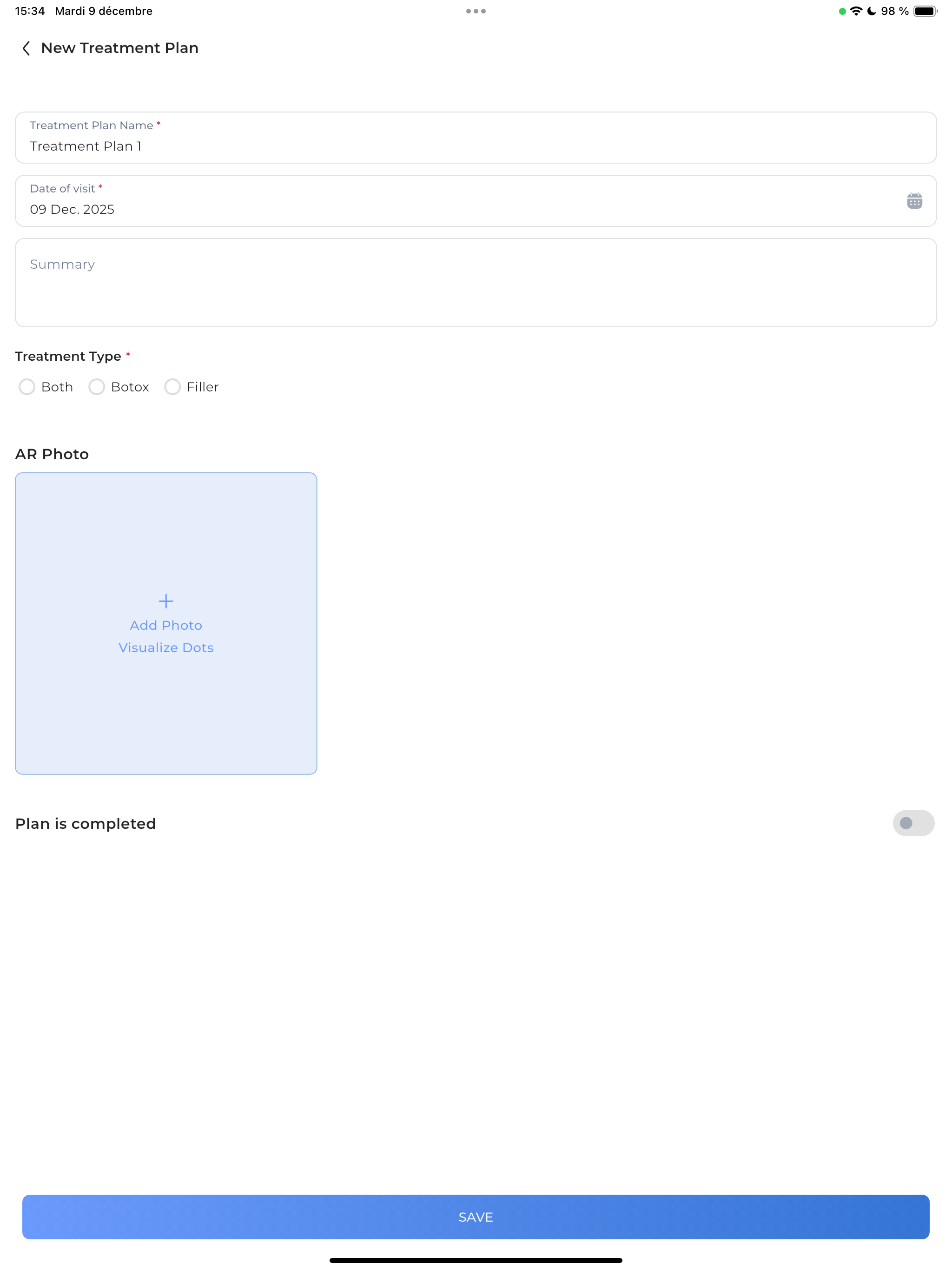The image size is (952, 1270).
Task: Tap the Visualize Dots link
Action: pos(166,648)
